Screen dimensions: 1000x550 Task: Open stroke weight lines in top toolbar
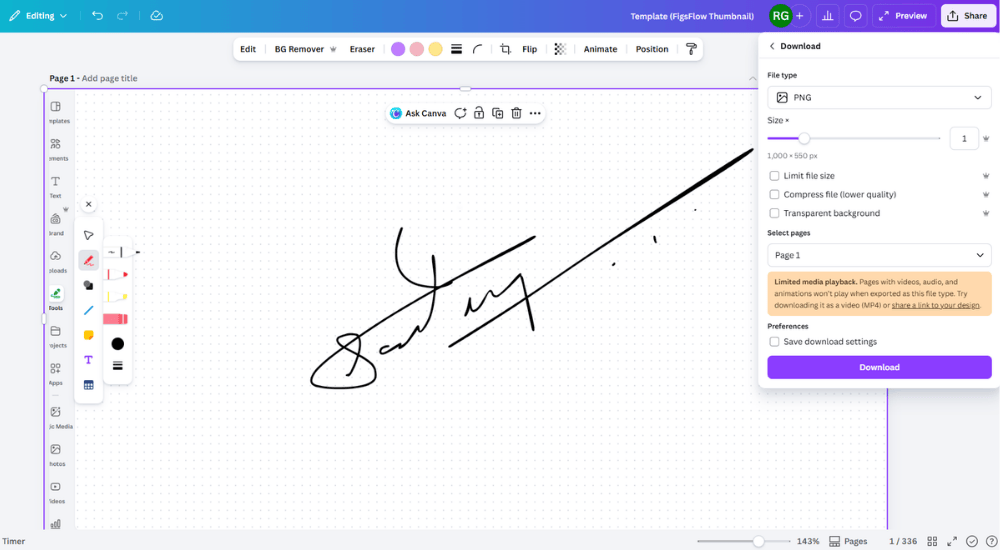pos(456,49)
